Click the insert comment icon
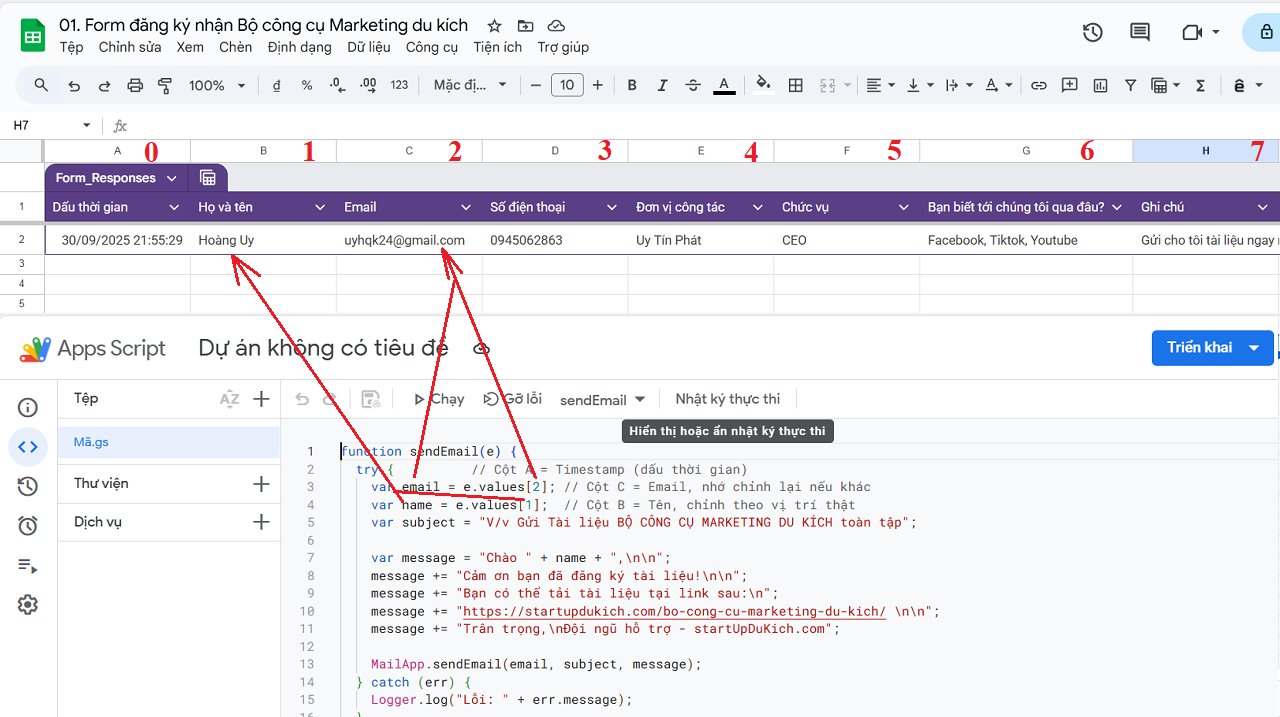Viewport: 1280px width, 717px height. [1069, 85]
